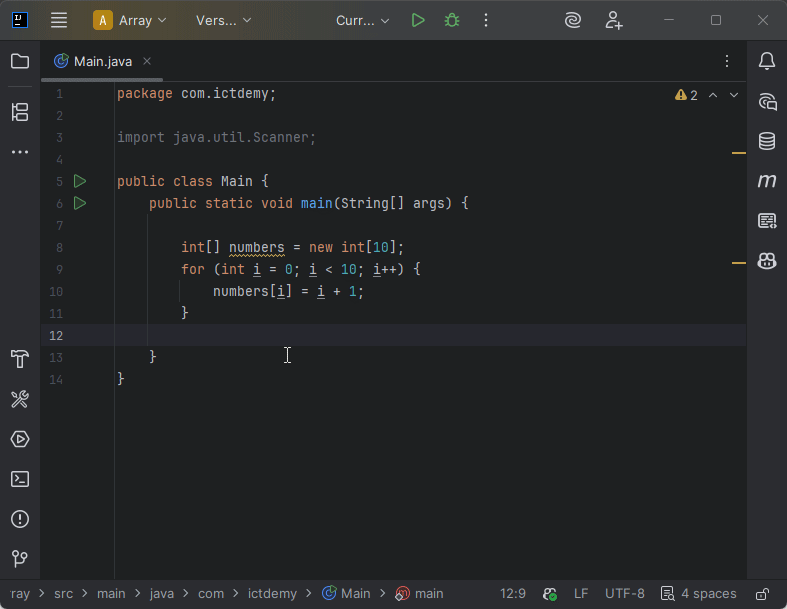Open the wrench and screwdriver tool window
This screenshot has width=787, height=609.
[x=20, y=399]
